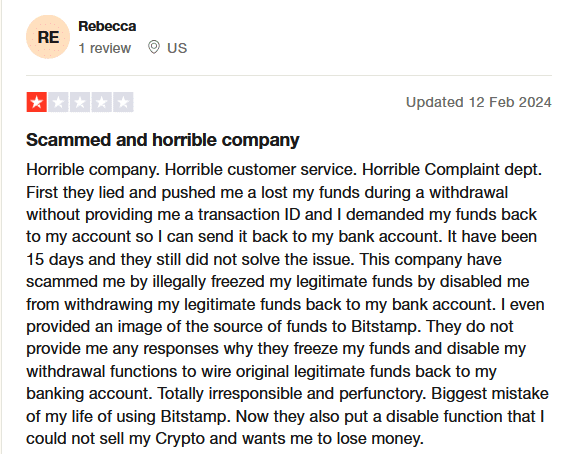Select the phrase 'Biggest mistake' in the review

[x=490, y=394]
